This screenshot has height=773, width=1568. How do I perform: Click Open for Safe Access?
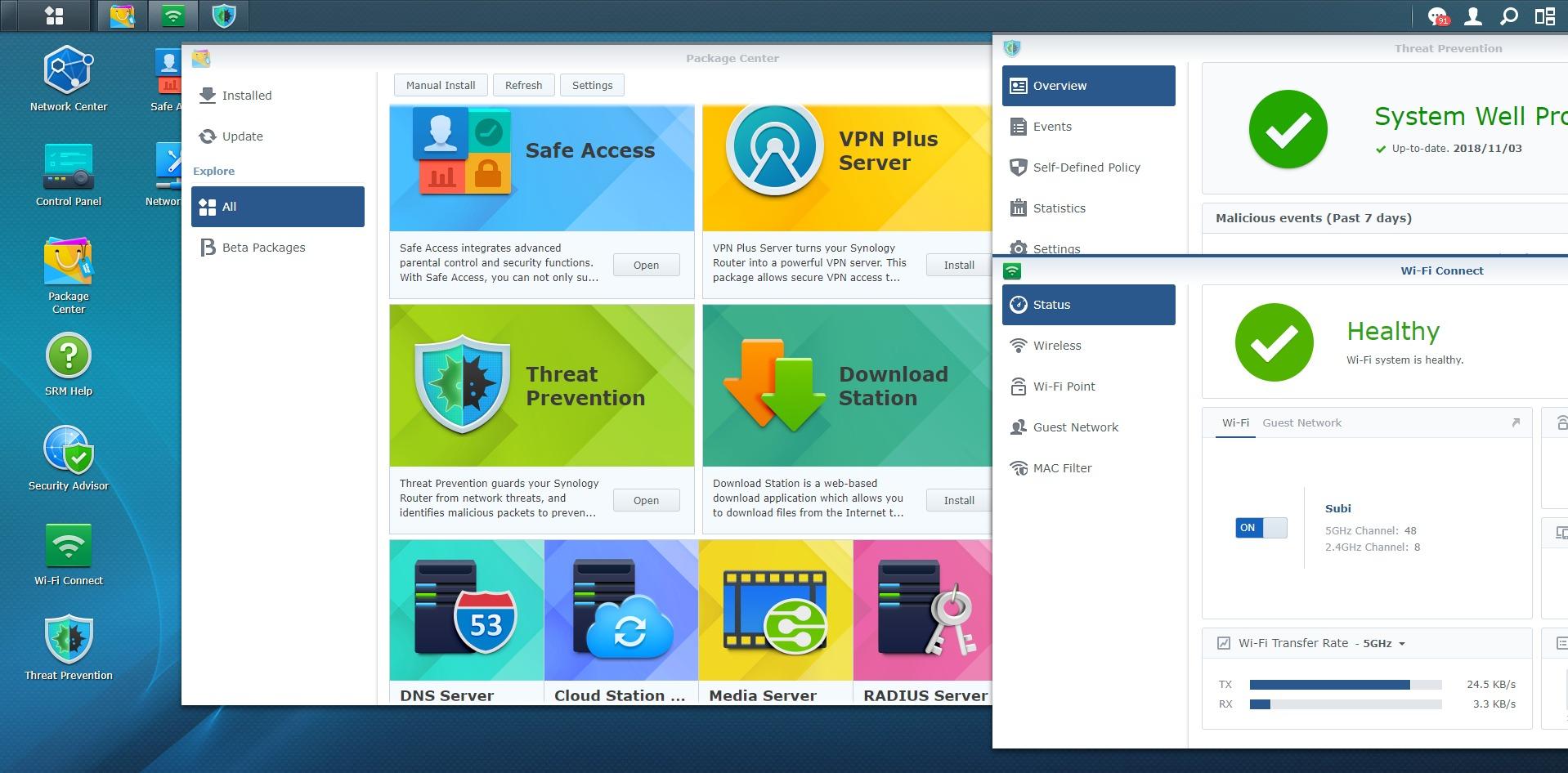coord(646,265)
